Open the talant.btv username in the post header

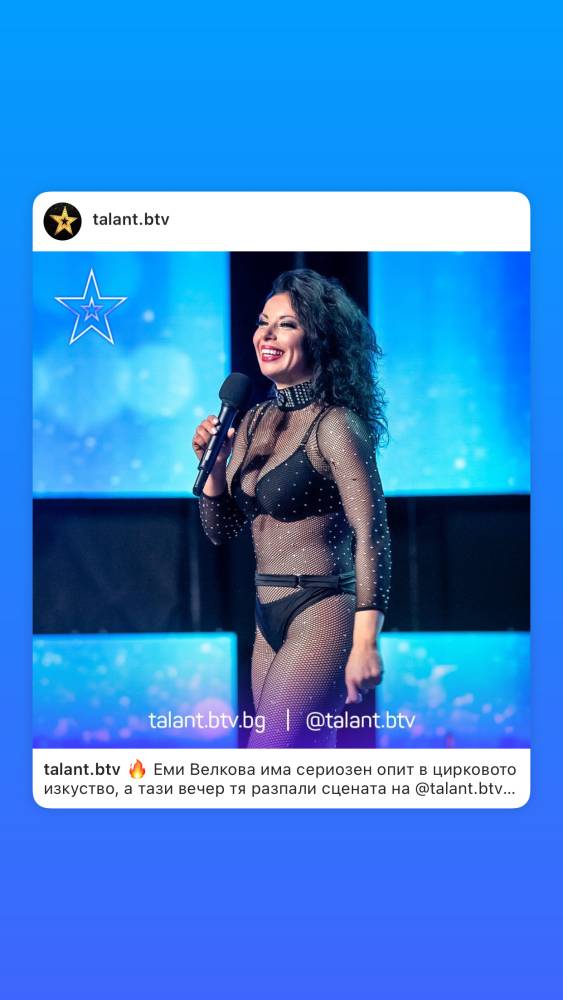pyautogui.click(x=131, y=219)
